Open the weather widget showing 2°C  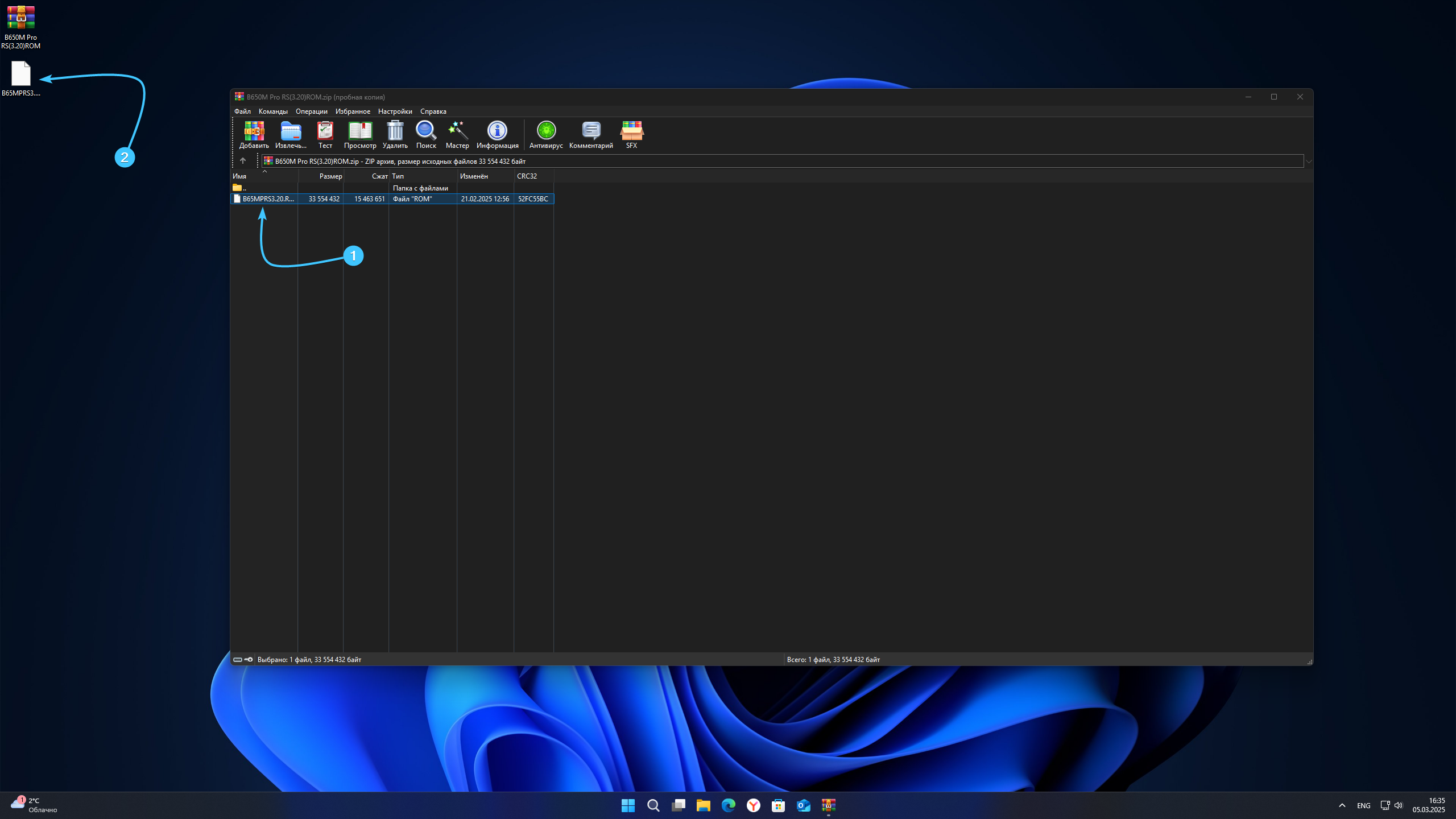[x=34, y=805]
